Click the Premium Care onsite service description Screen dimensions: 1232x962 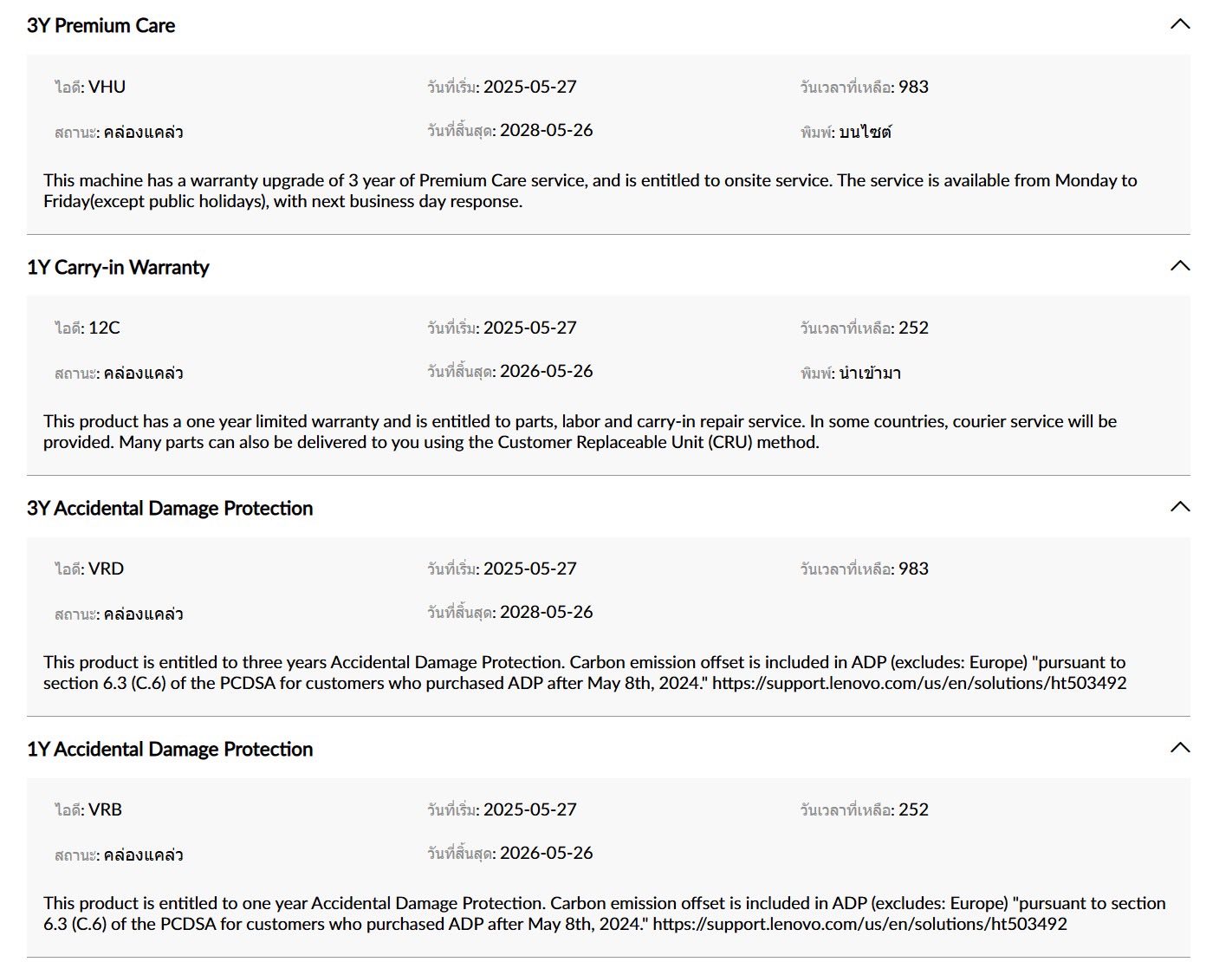point(590,191)
